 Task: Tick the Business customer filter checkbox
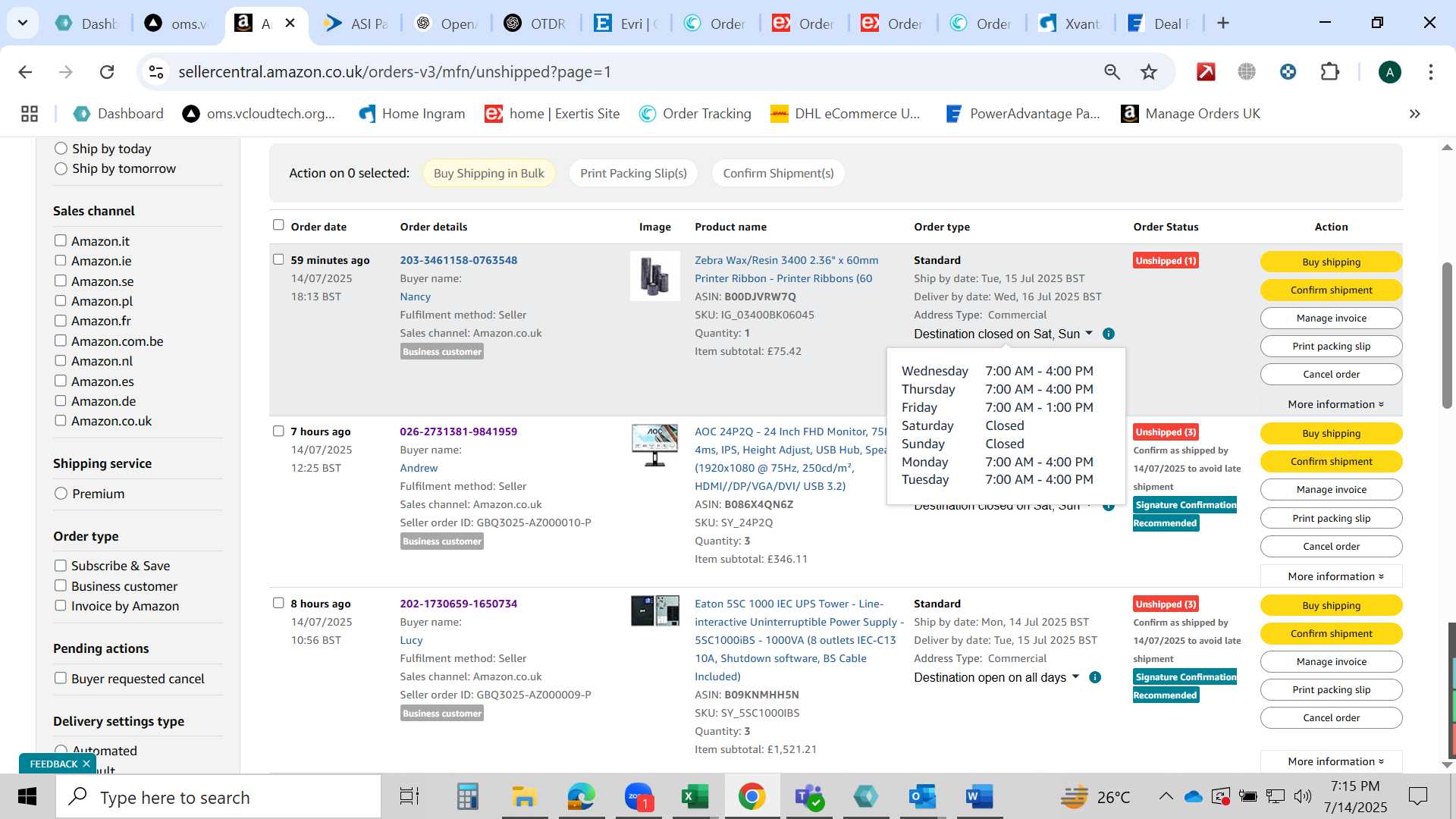pyautogui.click(x=61, y=585)
